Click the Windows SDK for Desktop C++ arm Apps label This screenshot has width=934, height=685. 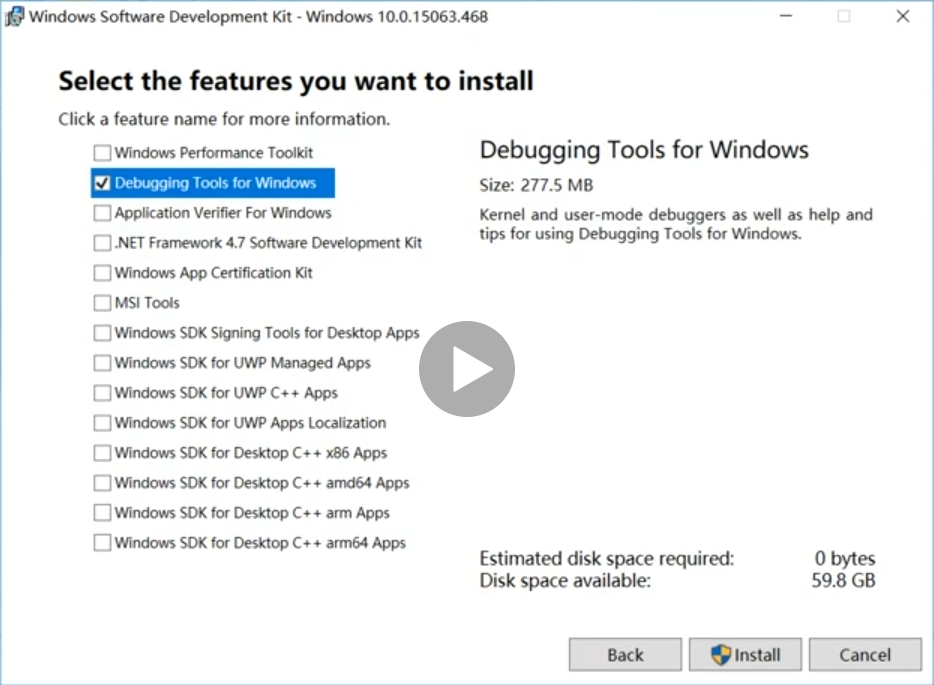click(252, 513)
